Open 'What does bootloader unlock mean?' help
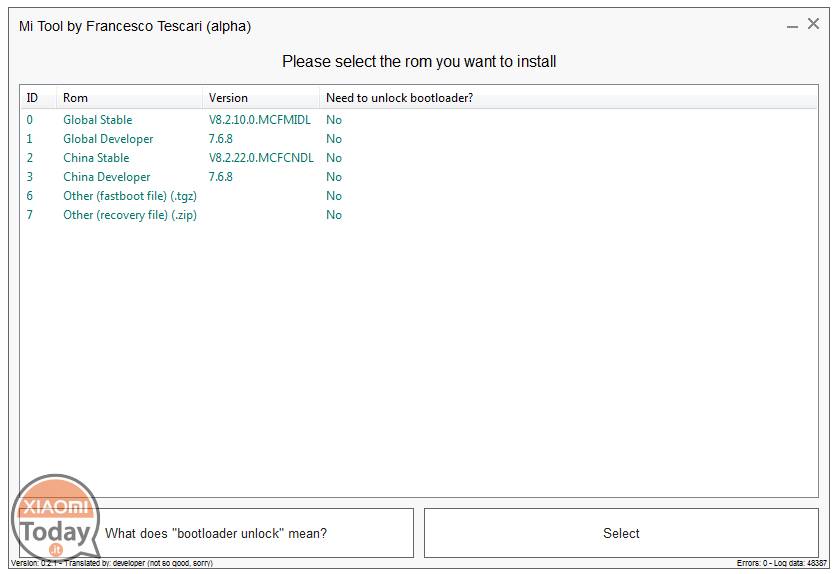Screen dimensions: 837x574 pos(216,533)
